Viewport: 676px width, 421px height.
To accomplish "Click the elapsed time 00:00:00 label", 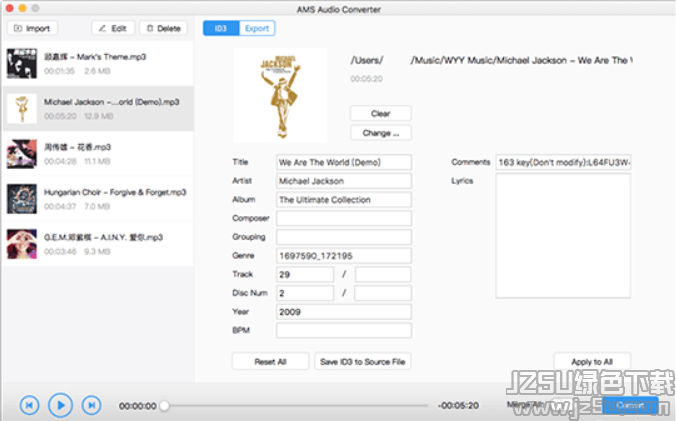I will tap(138, 406).
